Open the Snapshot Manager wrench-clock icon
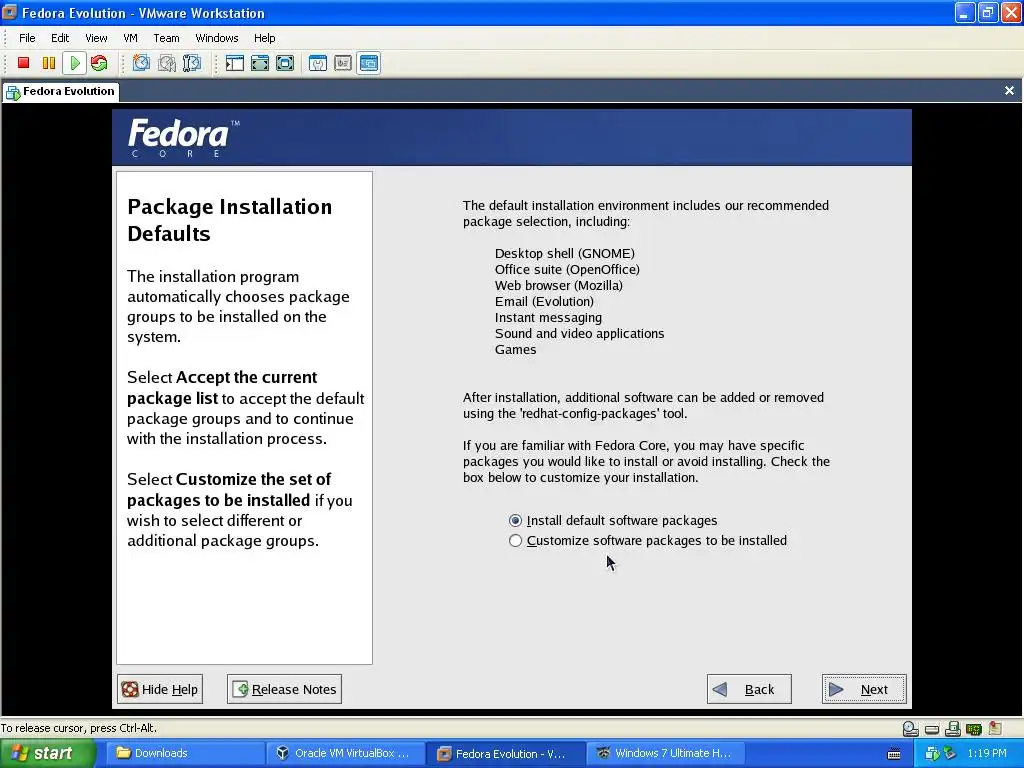Image resolution: width=1024 pixels, height=768 pixels. (x=192, y=63)
